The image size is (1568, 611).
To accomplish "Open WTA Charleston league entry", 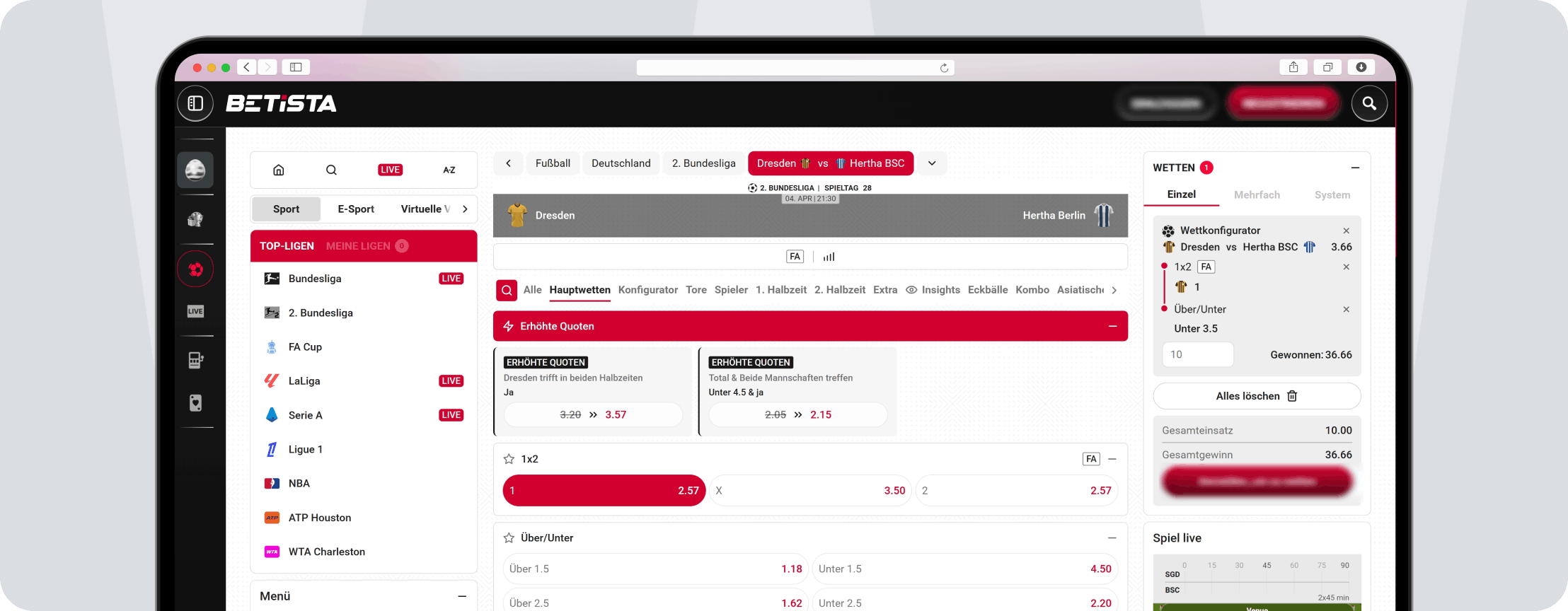I will click(364, 552).
